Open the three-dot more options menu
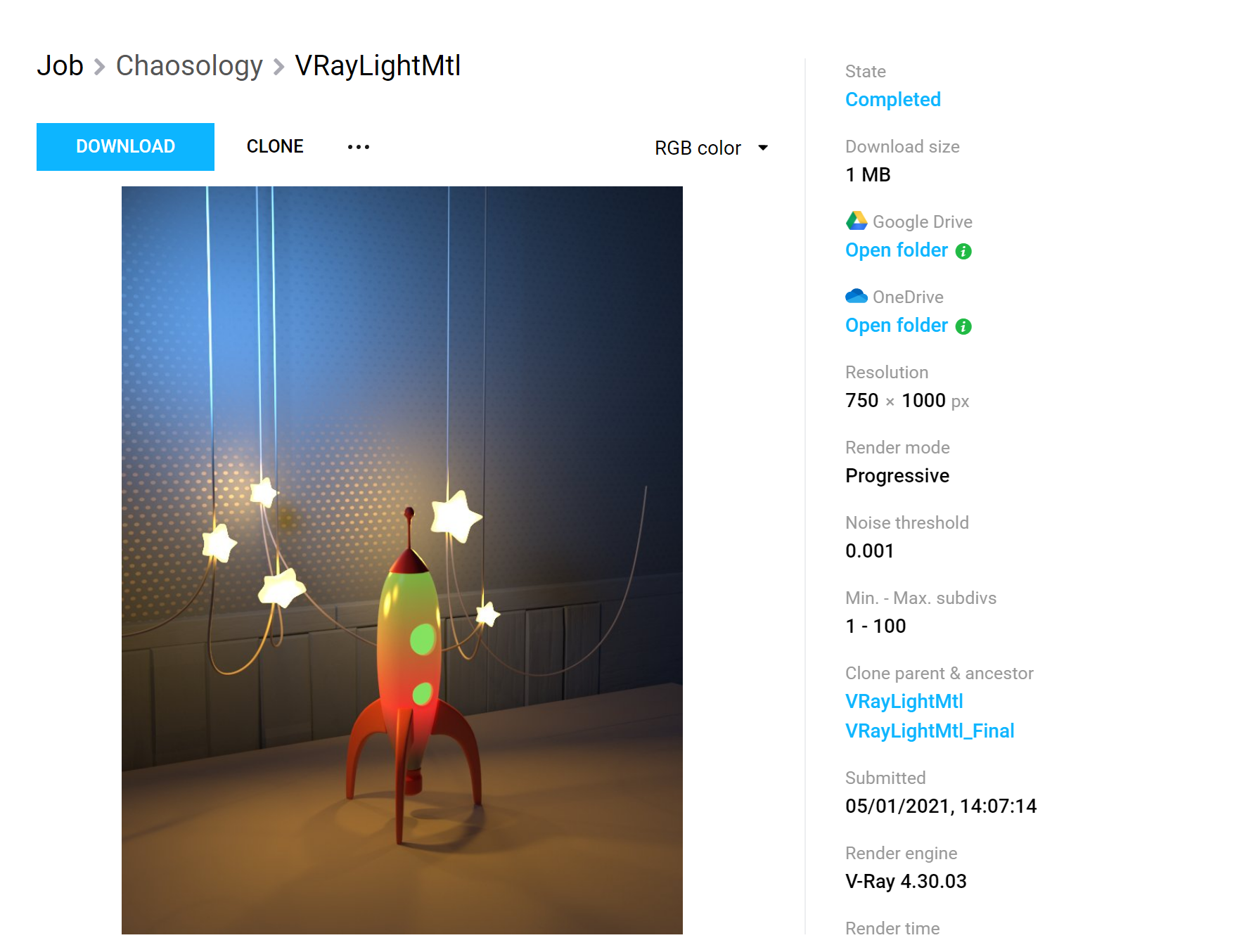Image resolution: width=1244 pixels, height=952 pixels. click(359, 147)
